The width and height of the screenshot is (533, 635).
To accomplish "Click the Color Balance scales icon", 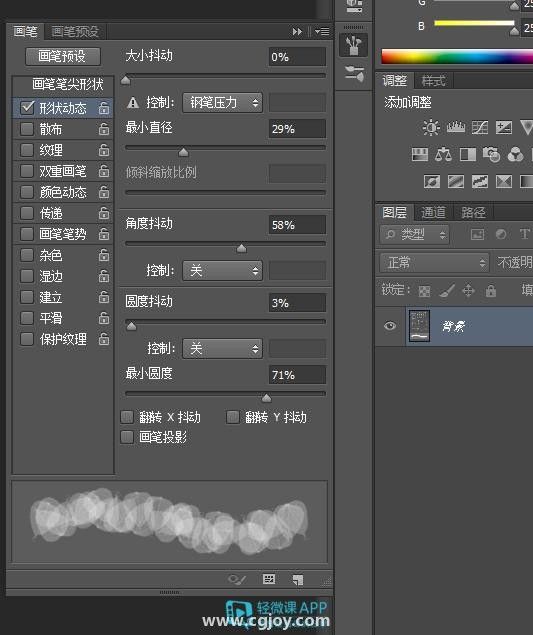I will point(443,154).
